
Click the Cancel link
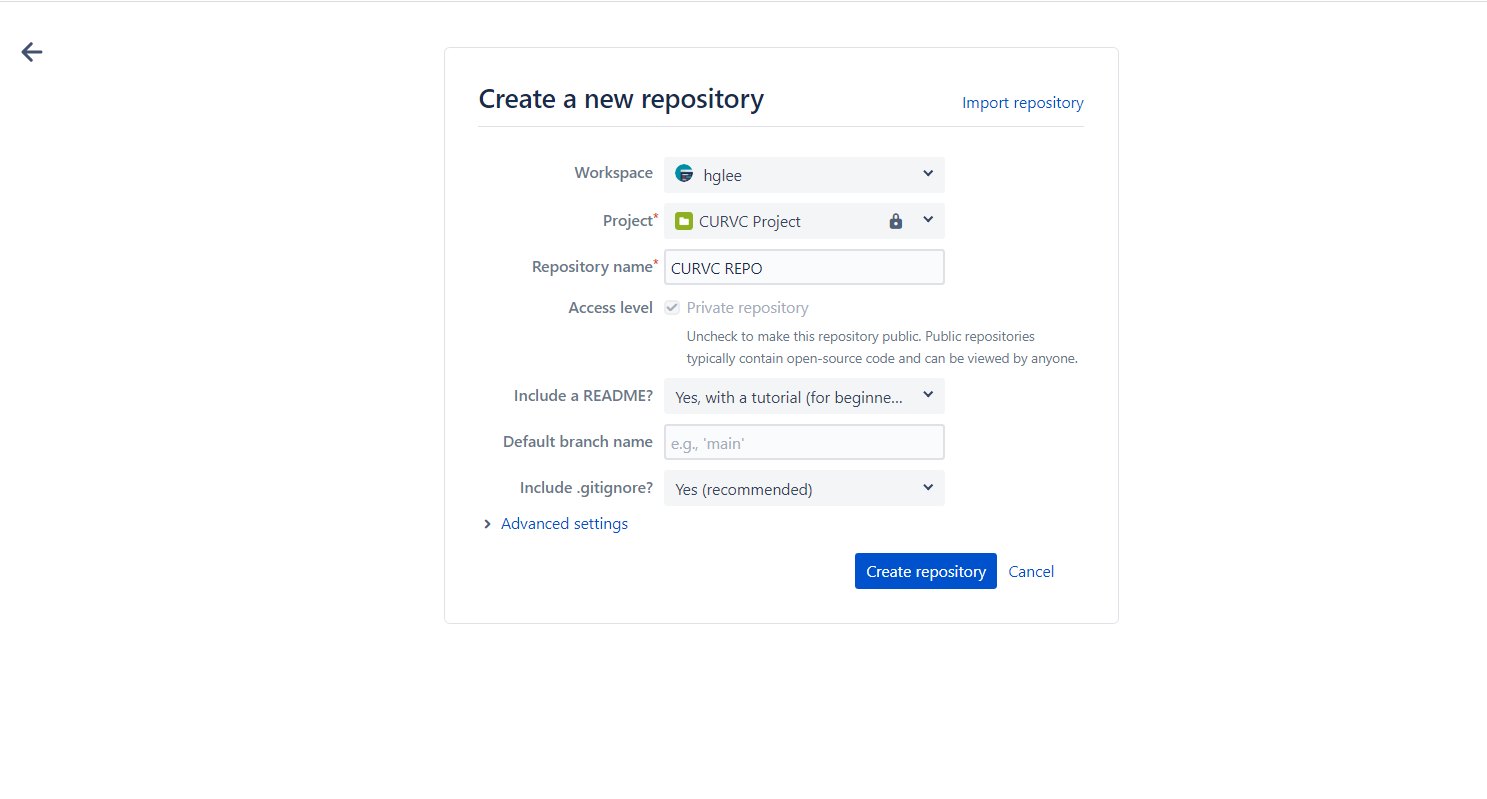pos(1031,572)
